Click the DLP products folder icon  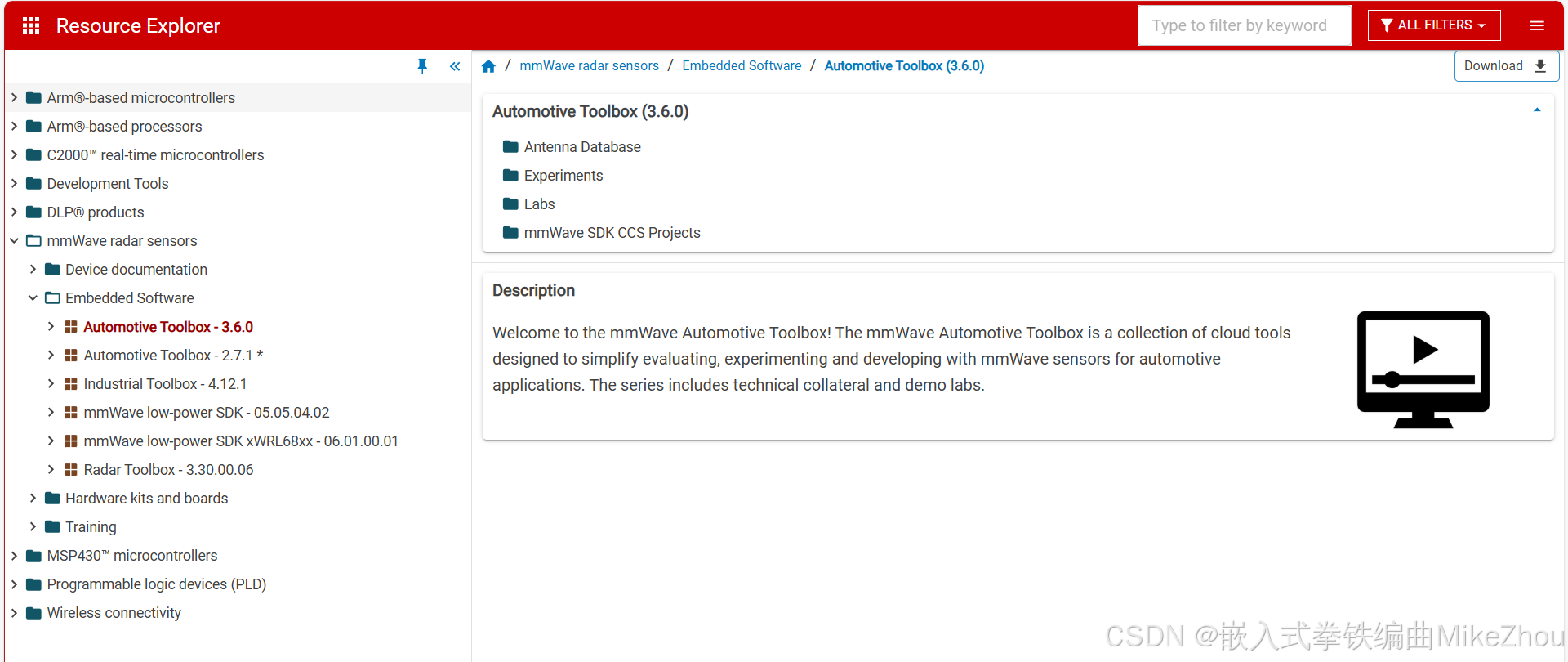[x=34, y=212]
